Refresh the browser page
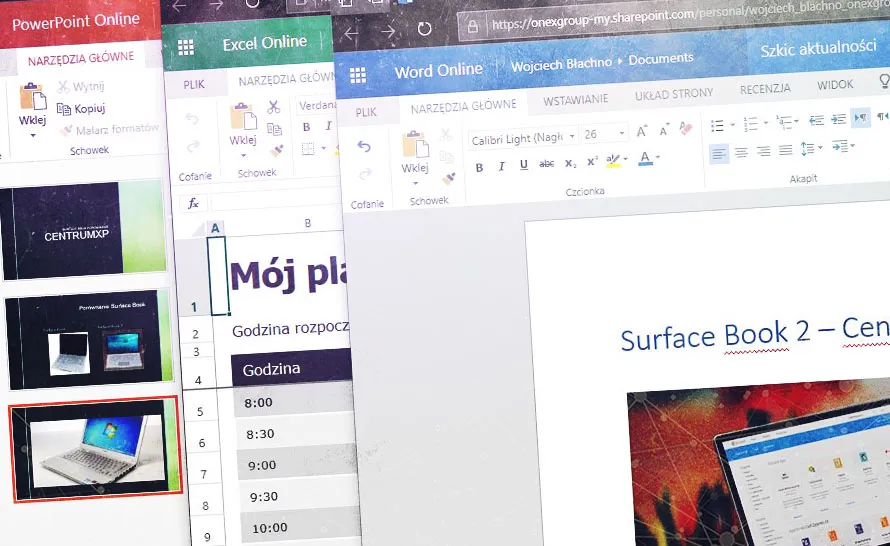The width and height of the screenshot is (890, 546). coord(424,28)
